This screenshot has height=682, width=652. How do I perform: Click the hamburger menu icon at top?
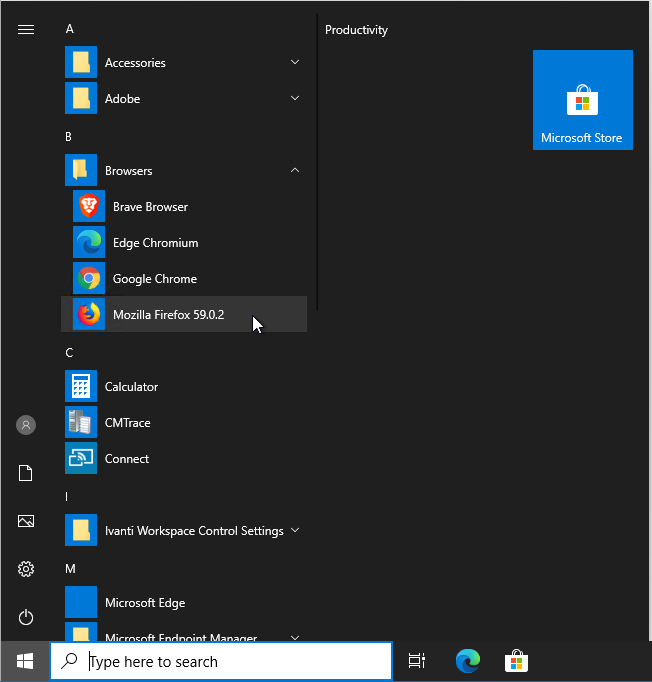pyautogui.click(x=26, y=29)
